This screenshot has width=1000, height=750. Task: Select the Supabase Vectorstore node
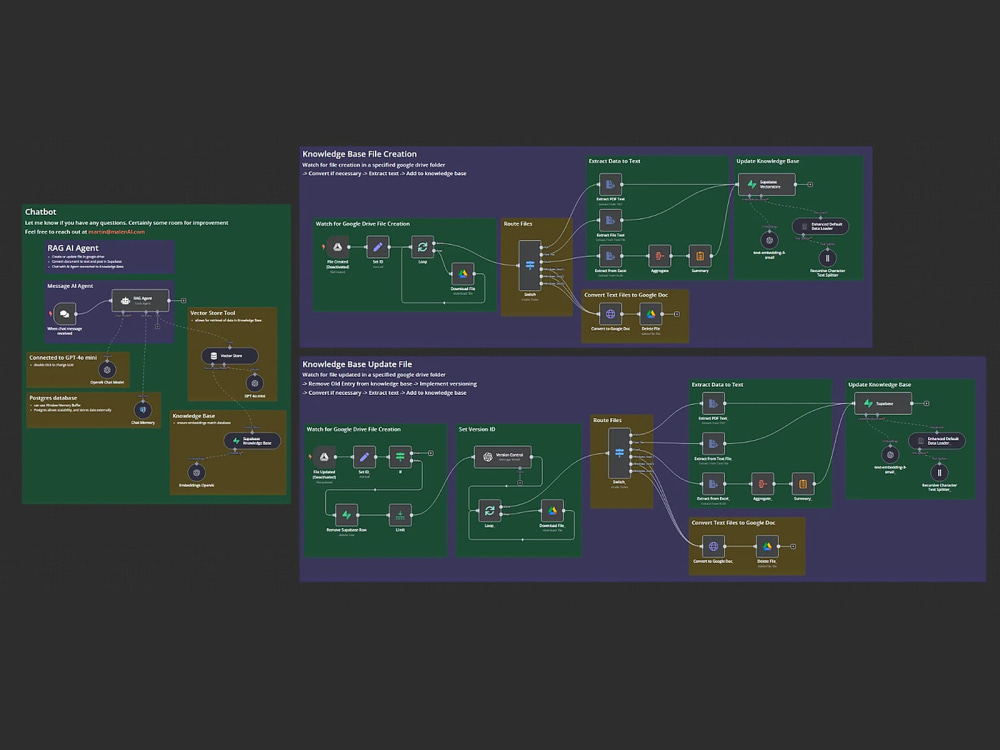click(x=767, y=184)
